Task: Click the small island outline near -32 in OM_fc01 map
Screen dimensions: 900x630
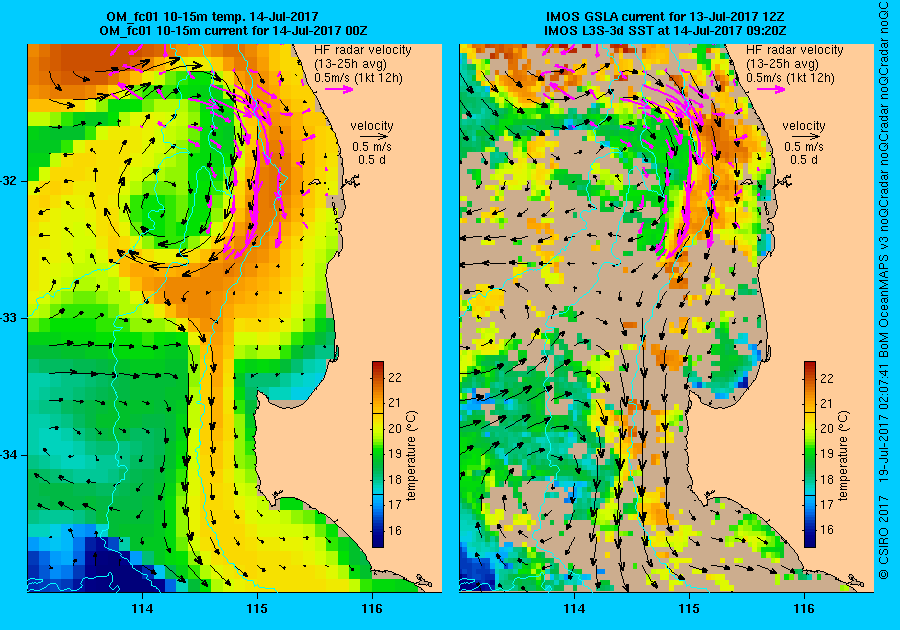Action: [314, 182]
